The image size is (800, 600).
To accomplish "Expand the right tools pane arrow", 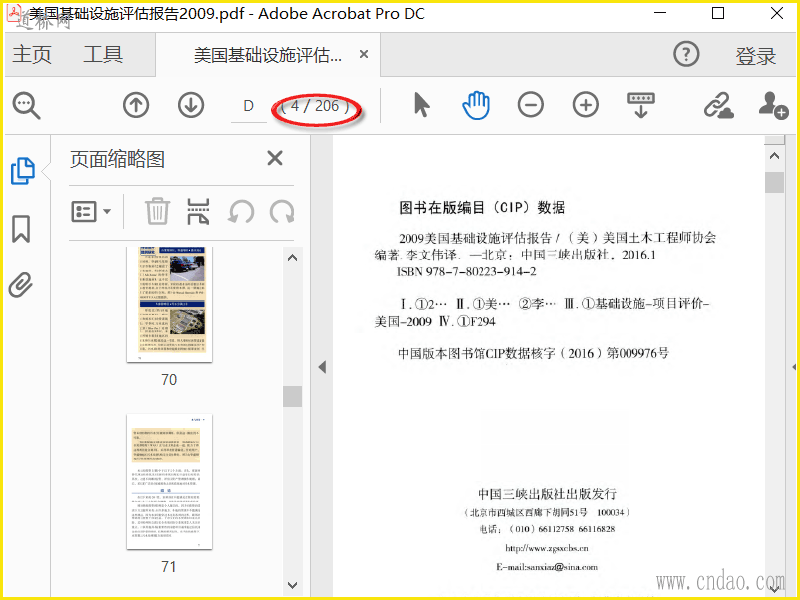I will [x=794, y=367].
